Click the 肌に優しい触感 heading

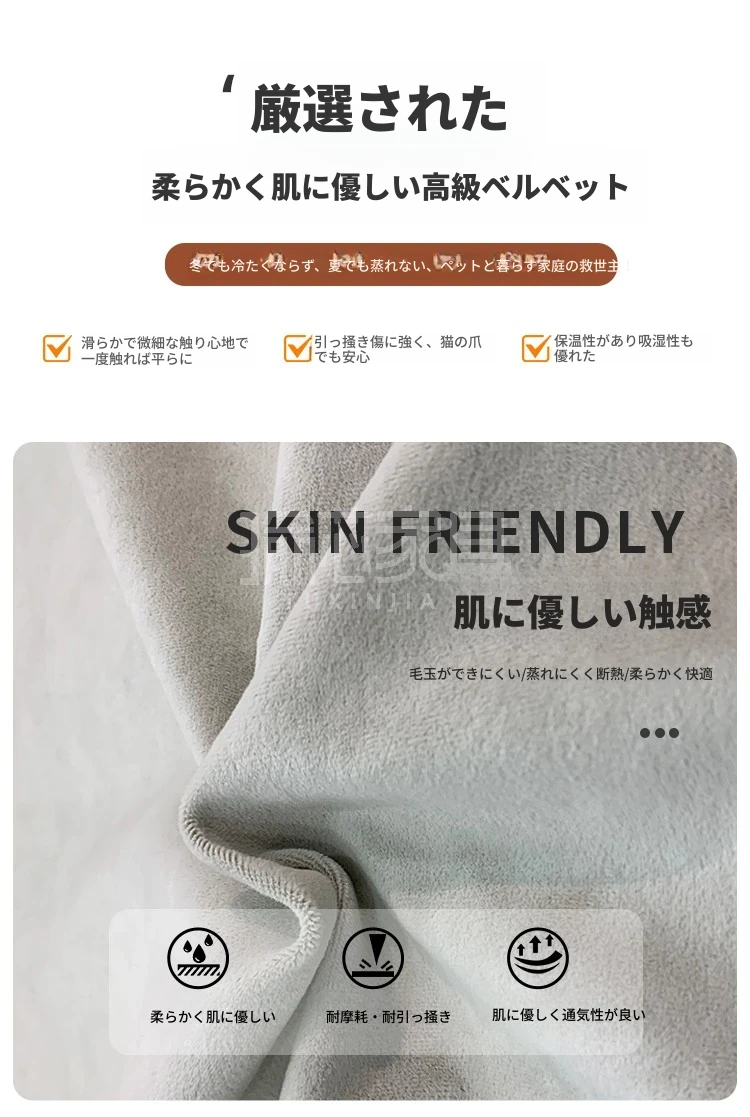click(582, 612)
